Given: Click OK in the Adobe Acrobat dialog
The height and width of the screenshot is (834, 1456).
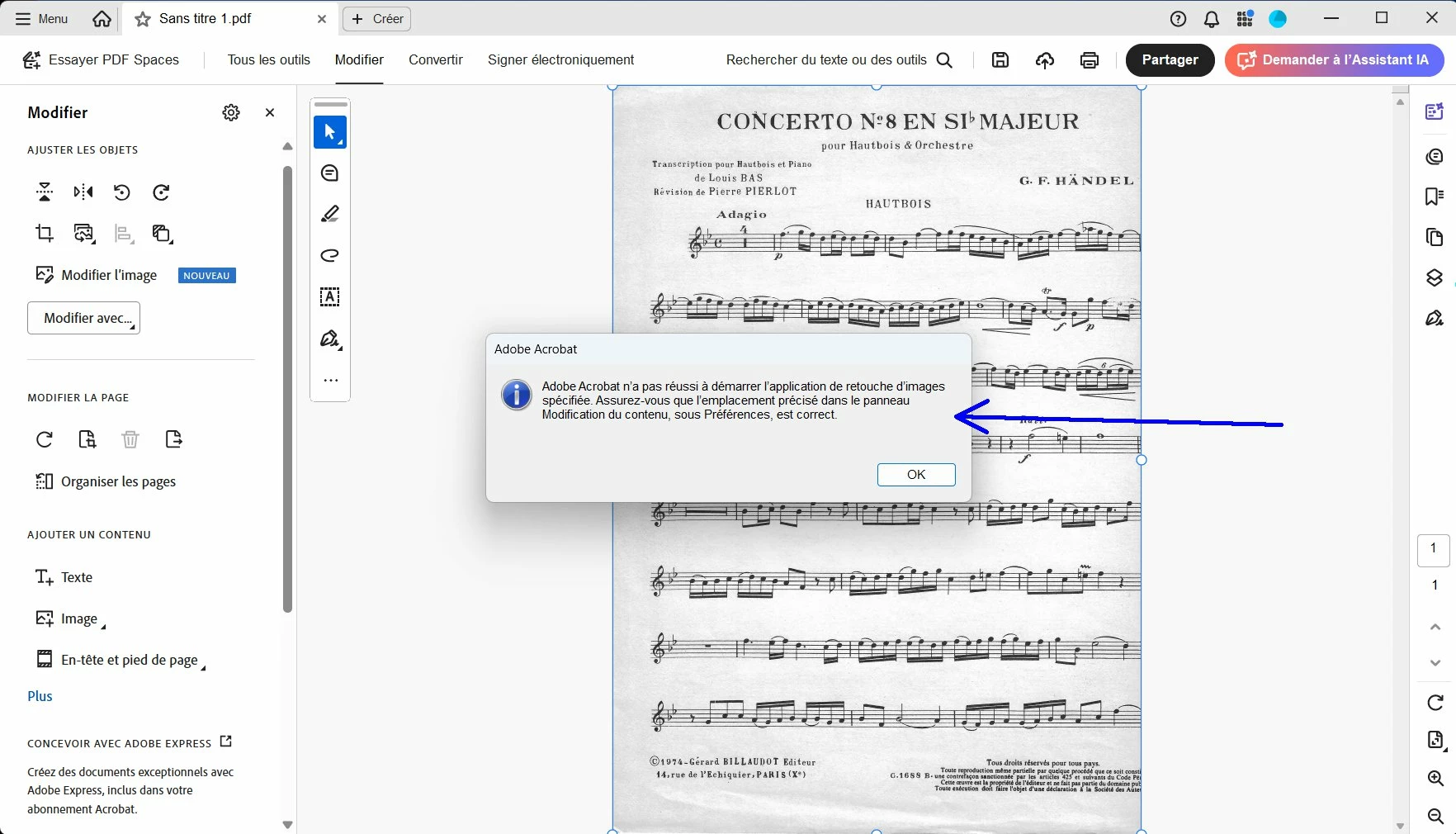Looking at the screenshot, I should coord(916,475).
